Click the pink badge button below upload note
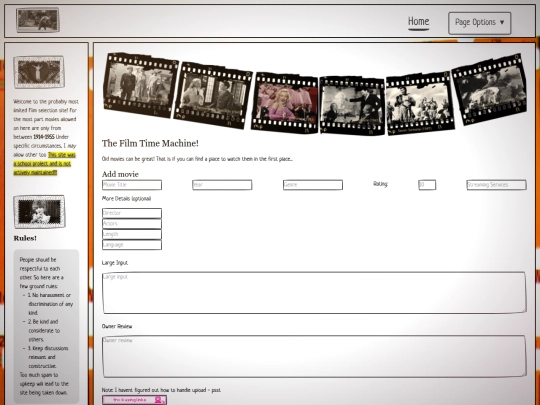This screenshot has height=405, width=540. pos(134,400)
